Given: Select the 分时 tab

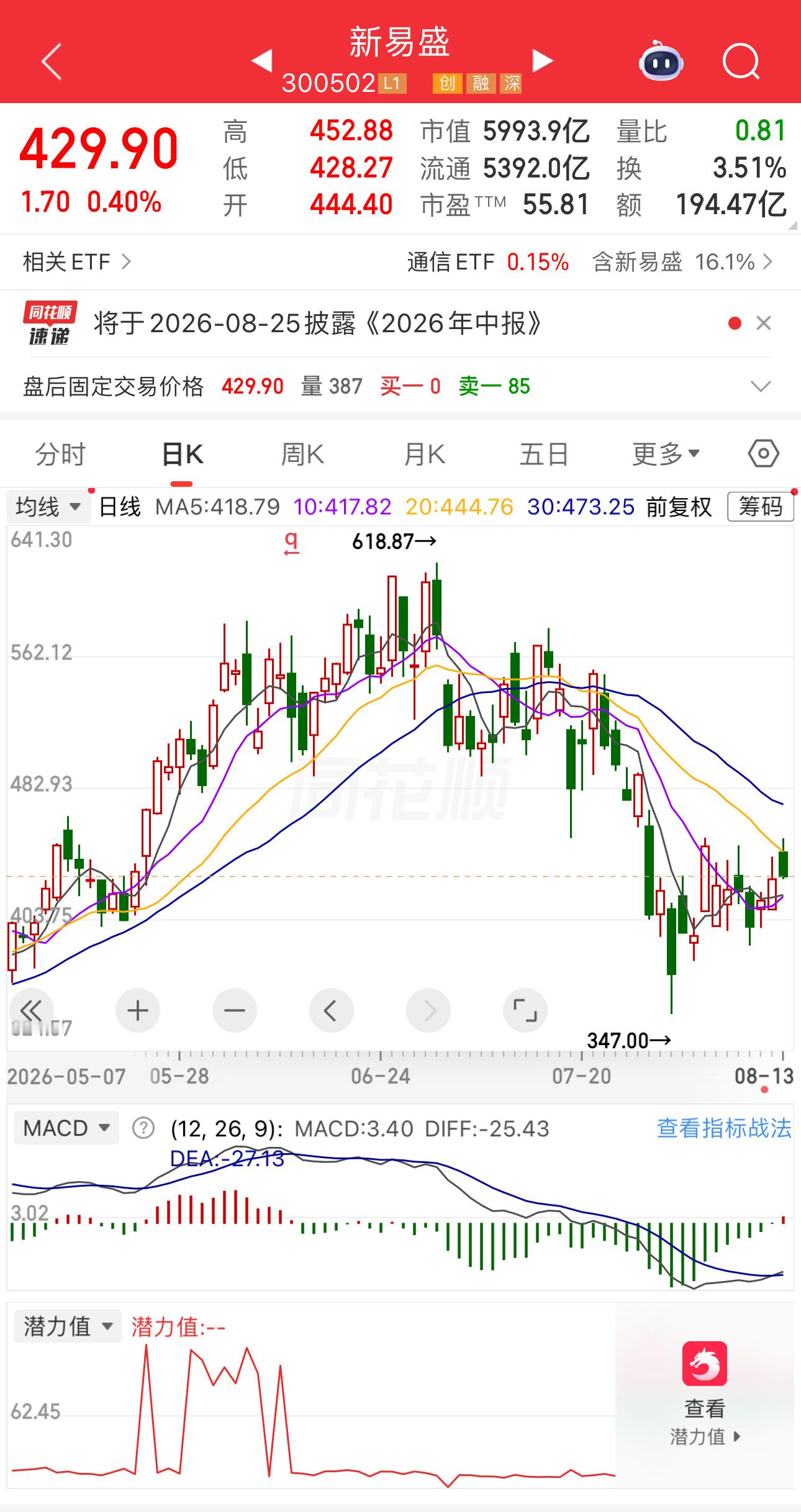Looking at the screenshot, I should point(60,455).
